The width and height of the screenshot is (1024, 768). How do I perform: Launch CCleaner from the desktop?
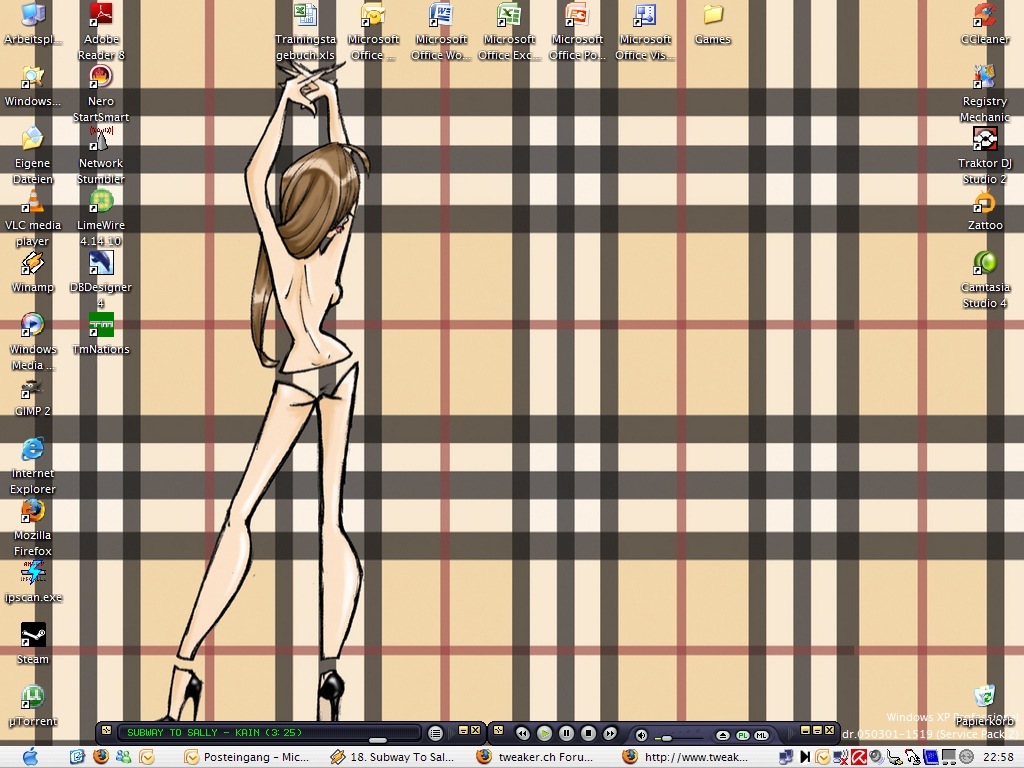[x=985, y=16]
